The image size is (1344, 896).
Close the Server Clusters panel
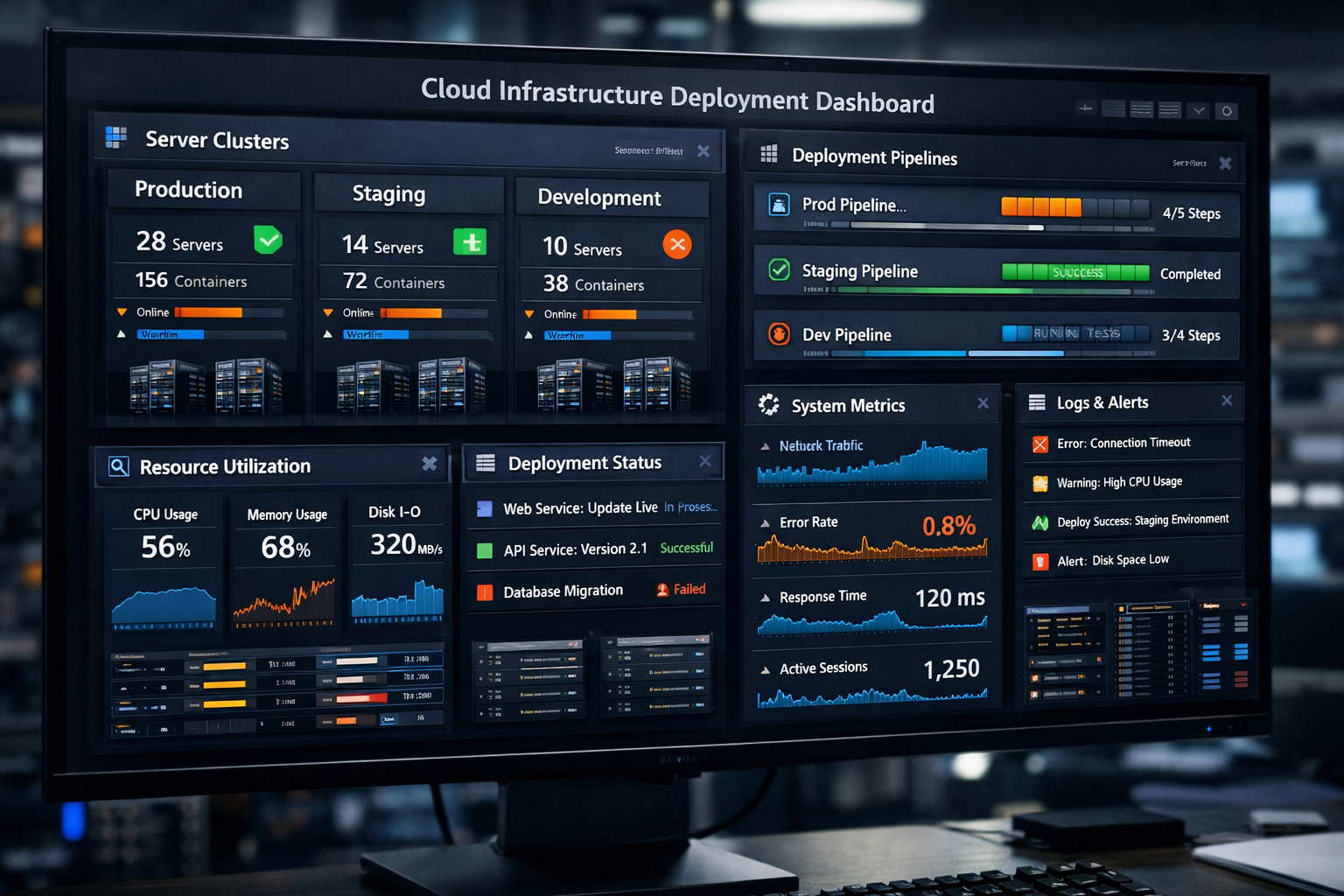(703, 150)
